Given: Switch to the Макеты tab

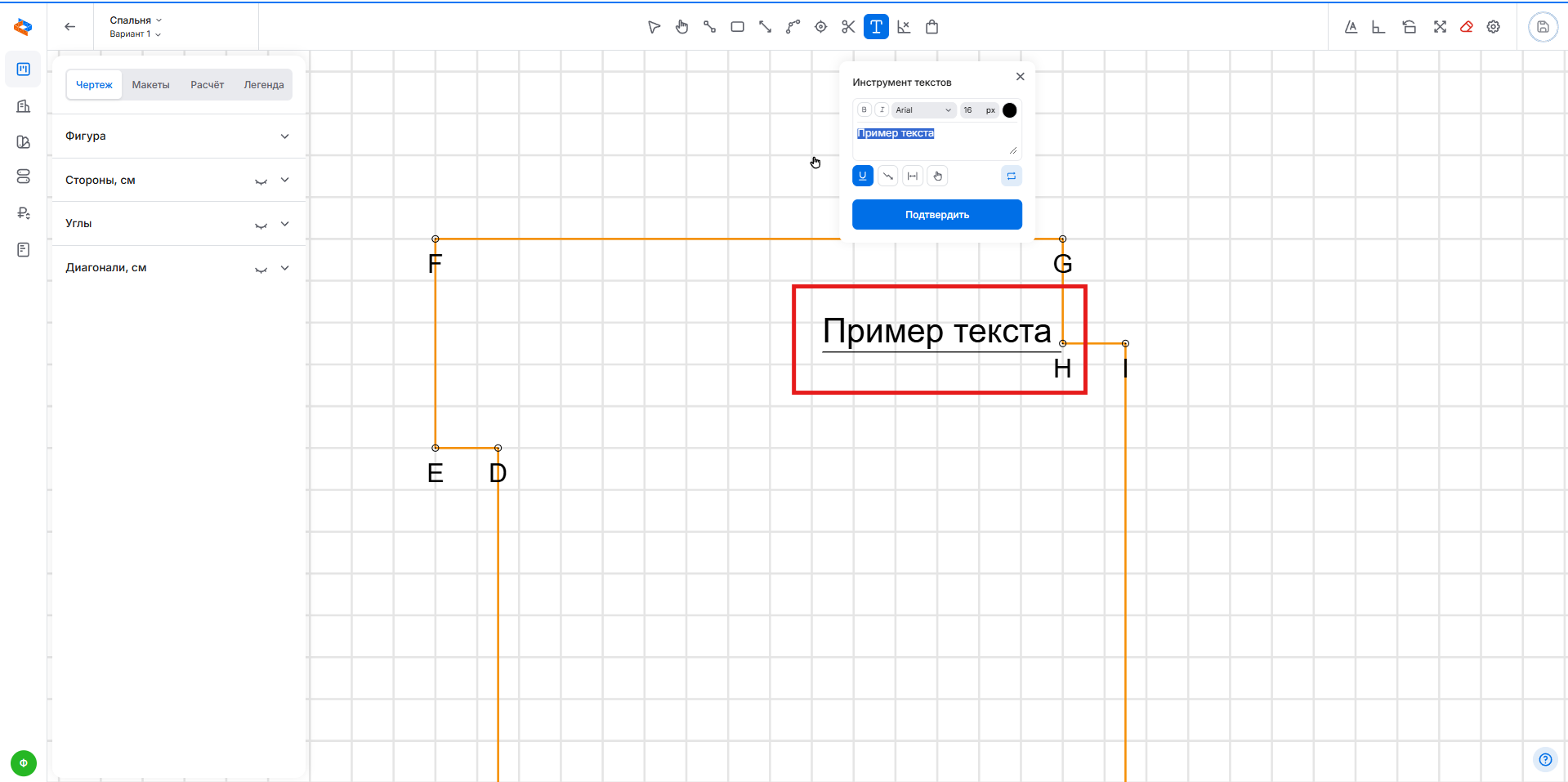Looking at the screenshot, I should [150, 85].
